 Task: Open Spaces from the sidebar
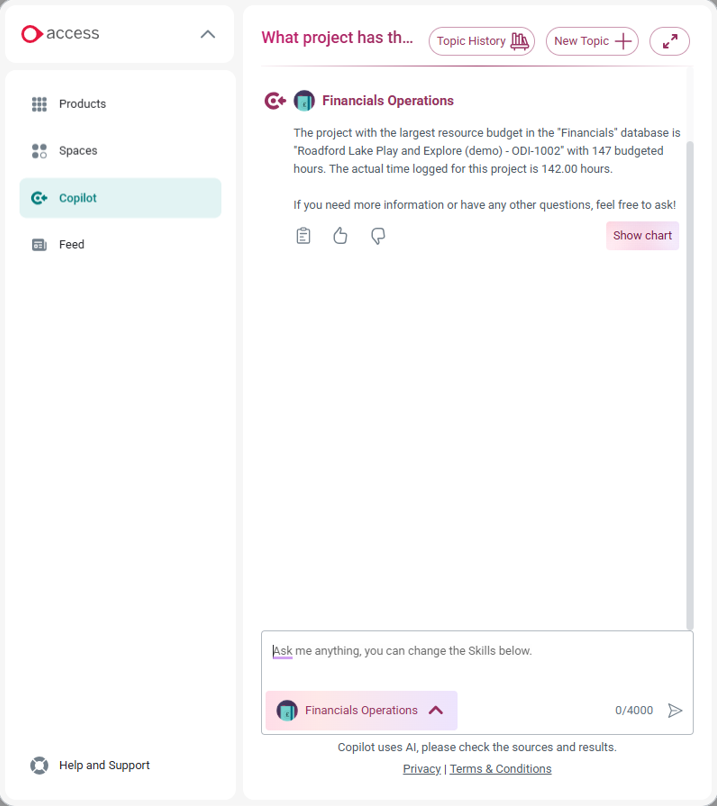77,151
